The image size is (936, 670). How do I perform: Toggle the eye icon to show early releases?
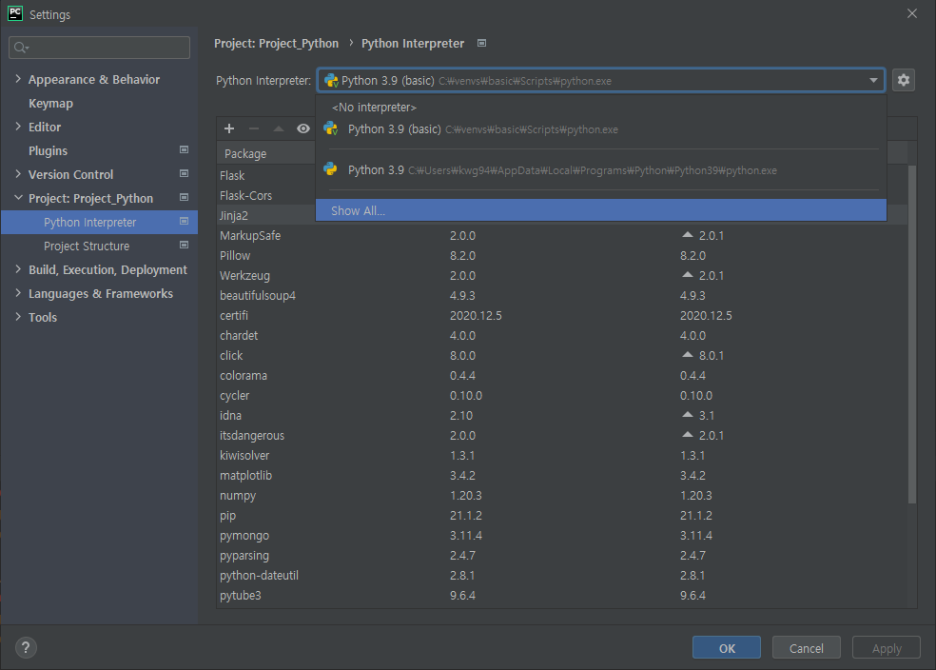303,128
